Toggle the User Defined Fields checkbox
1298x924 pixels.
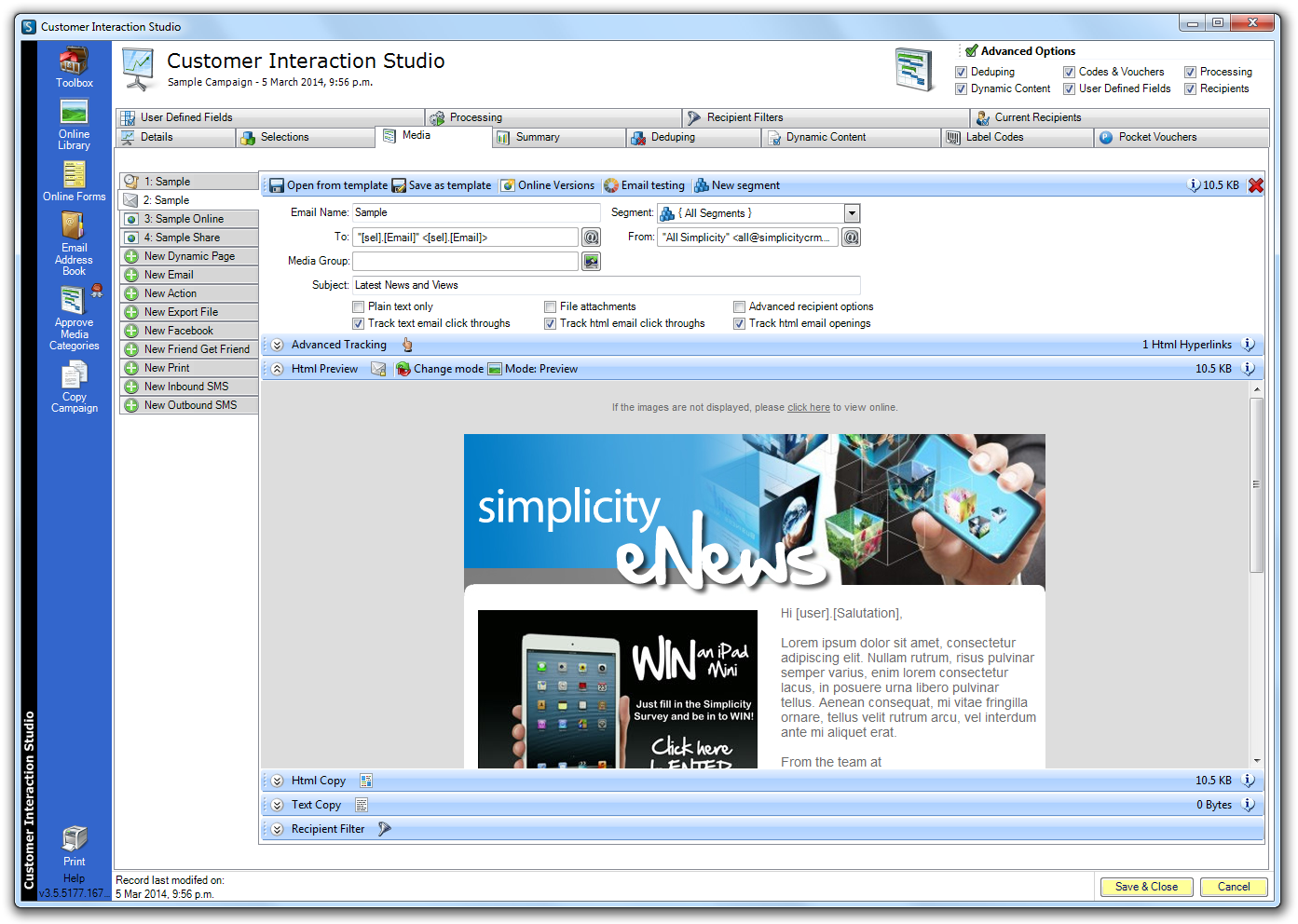coord(1069,88)
